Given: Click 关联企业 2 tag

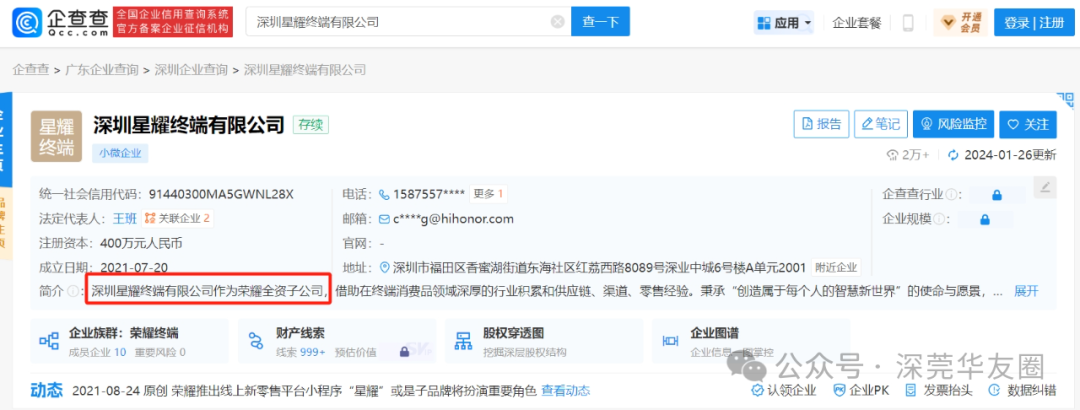Looking at the screenshot, I should 178,219.
